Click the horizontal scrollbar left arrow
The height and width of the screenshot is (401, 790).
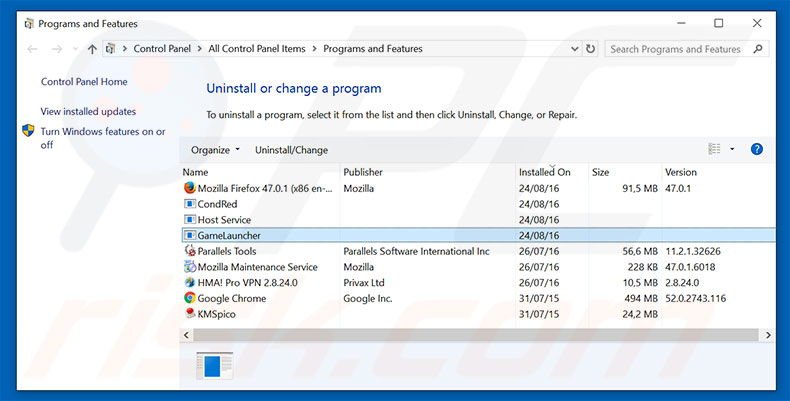pos(186,335)
